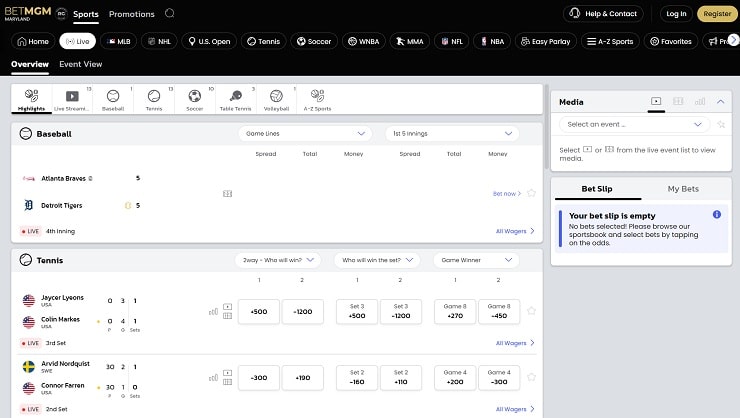Image resolution: width=740 pixels, height=418 pixels.
Task: Open scoreboard icon for Lyeons vs Harkes
Action: click(x=227, y=316)
